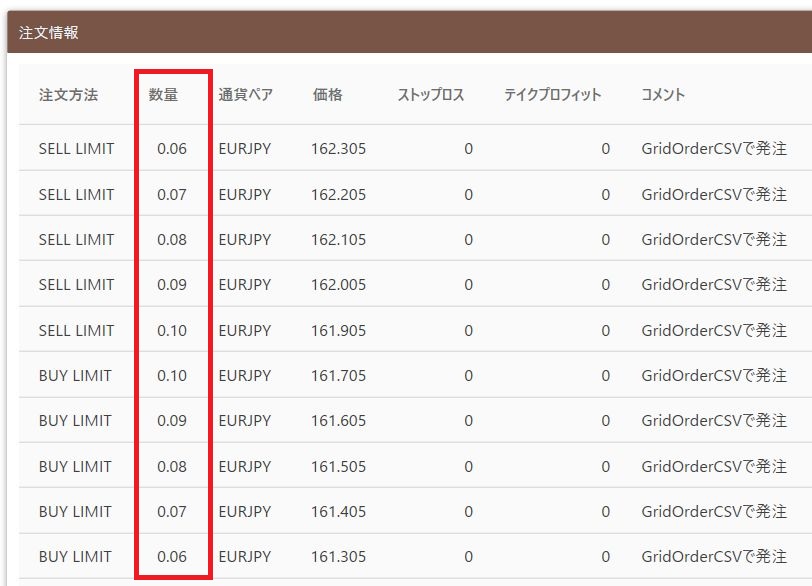Select the コメント column header
The height and width of the screenshot is (586, 812).
[x=663, y=95]
